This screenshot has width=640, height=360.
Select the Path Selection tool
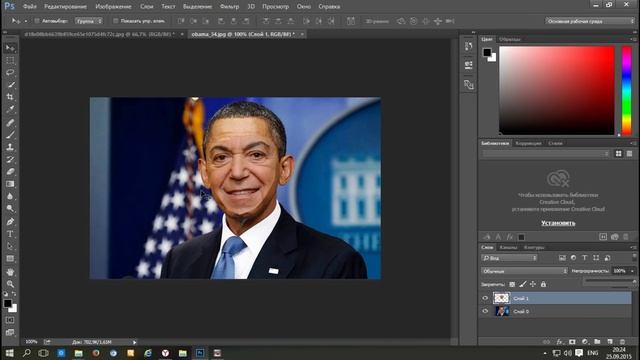(10, 247)
